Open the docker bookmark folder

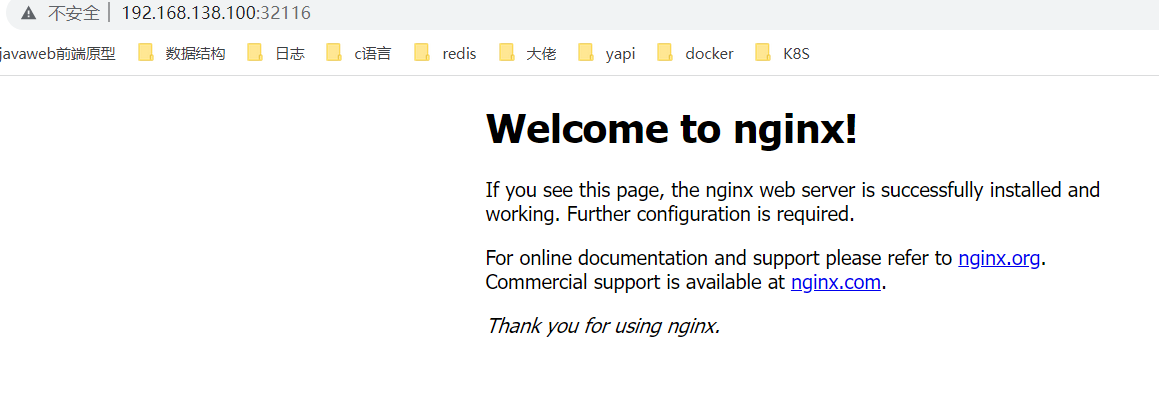[x=696, y=53]
